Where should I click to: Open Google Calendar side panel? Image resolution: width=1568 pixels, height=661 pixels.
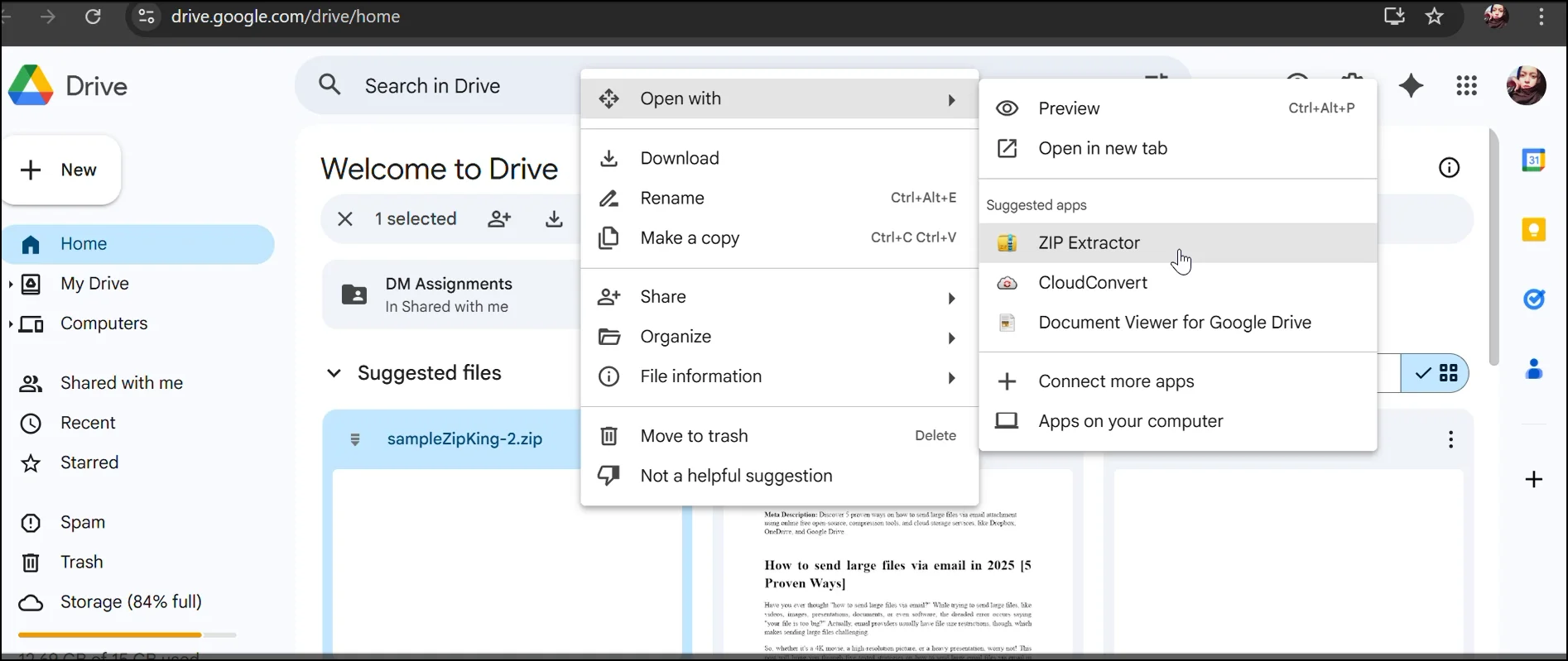[1533, 160]
